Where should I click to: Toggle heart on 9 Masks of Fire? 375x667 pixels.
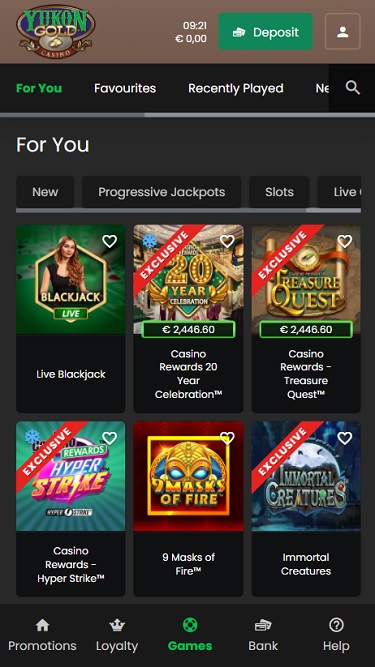[x=227, y=438]
